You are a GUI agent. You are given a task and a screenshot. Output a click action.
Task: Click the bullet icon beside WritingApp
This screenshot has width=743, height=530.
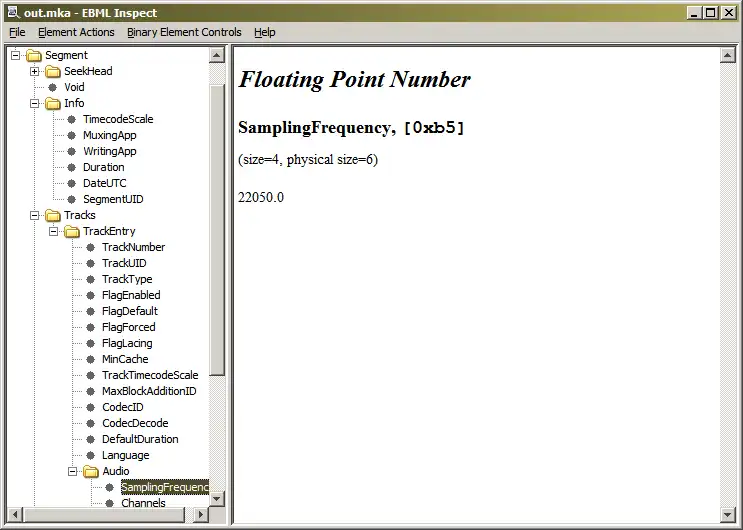coord(72,152)
